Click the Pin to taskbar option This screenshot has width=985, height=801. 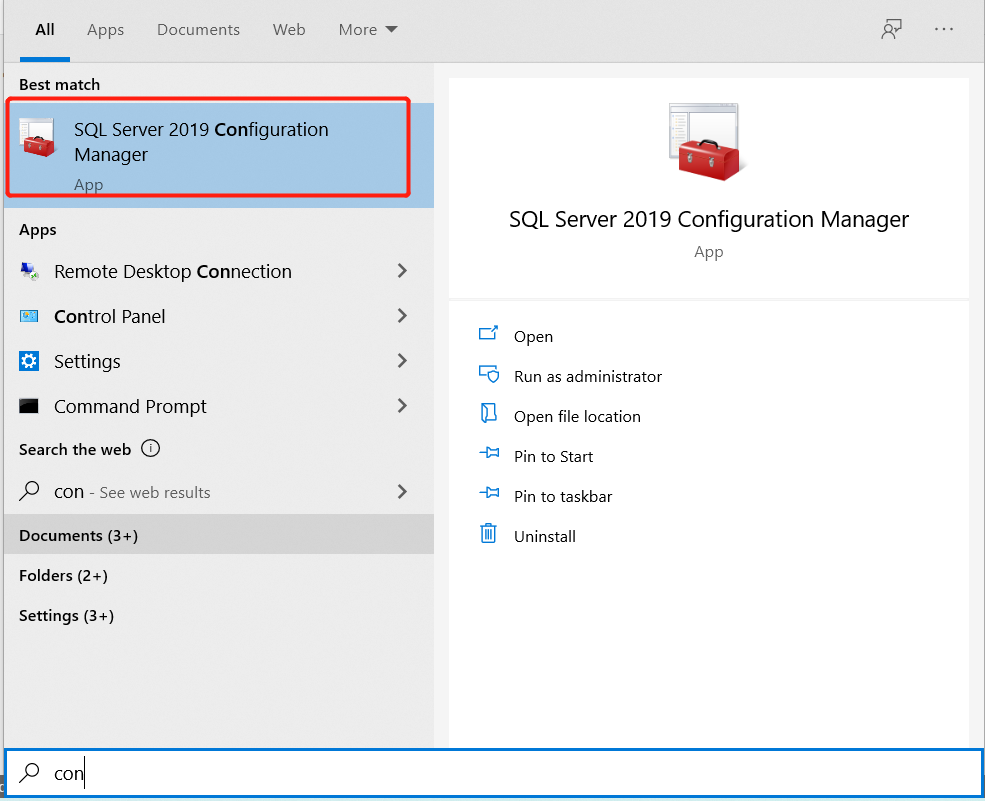[560, 496]
